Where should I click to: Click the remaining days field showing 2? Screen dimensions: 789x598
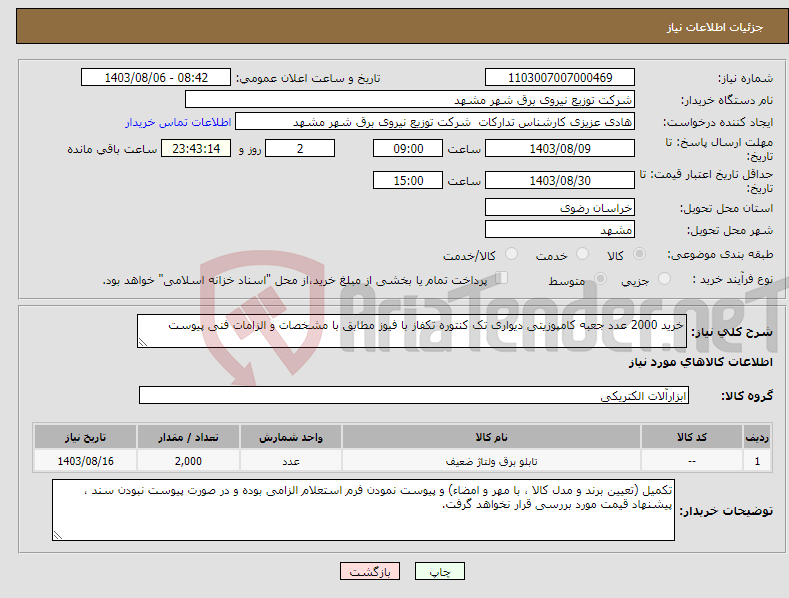click(x=300, y=148)
